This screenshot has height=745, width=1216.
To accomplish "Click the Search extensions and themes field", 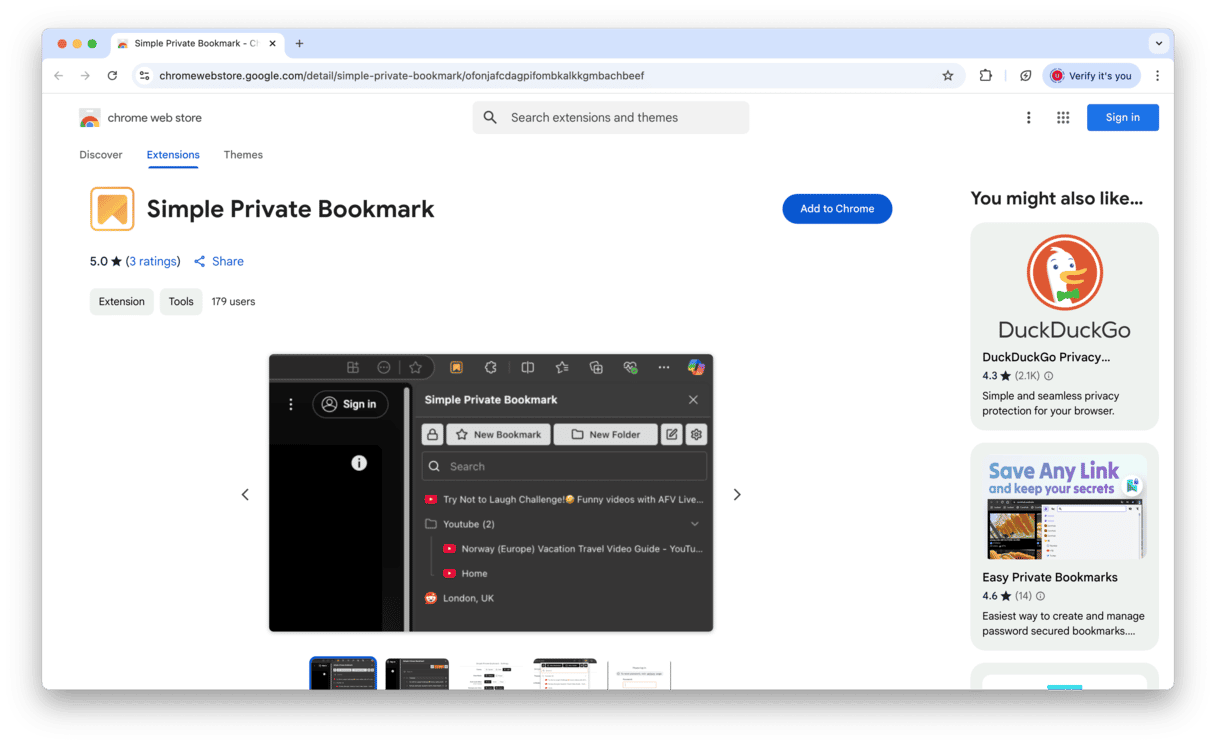I will [x=611, y=118].
